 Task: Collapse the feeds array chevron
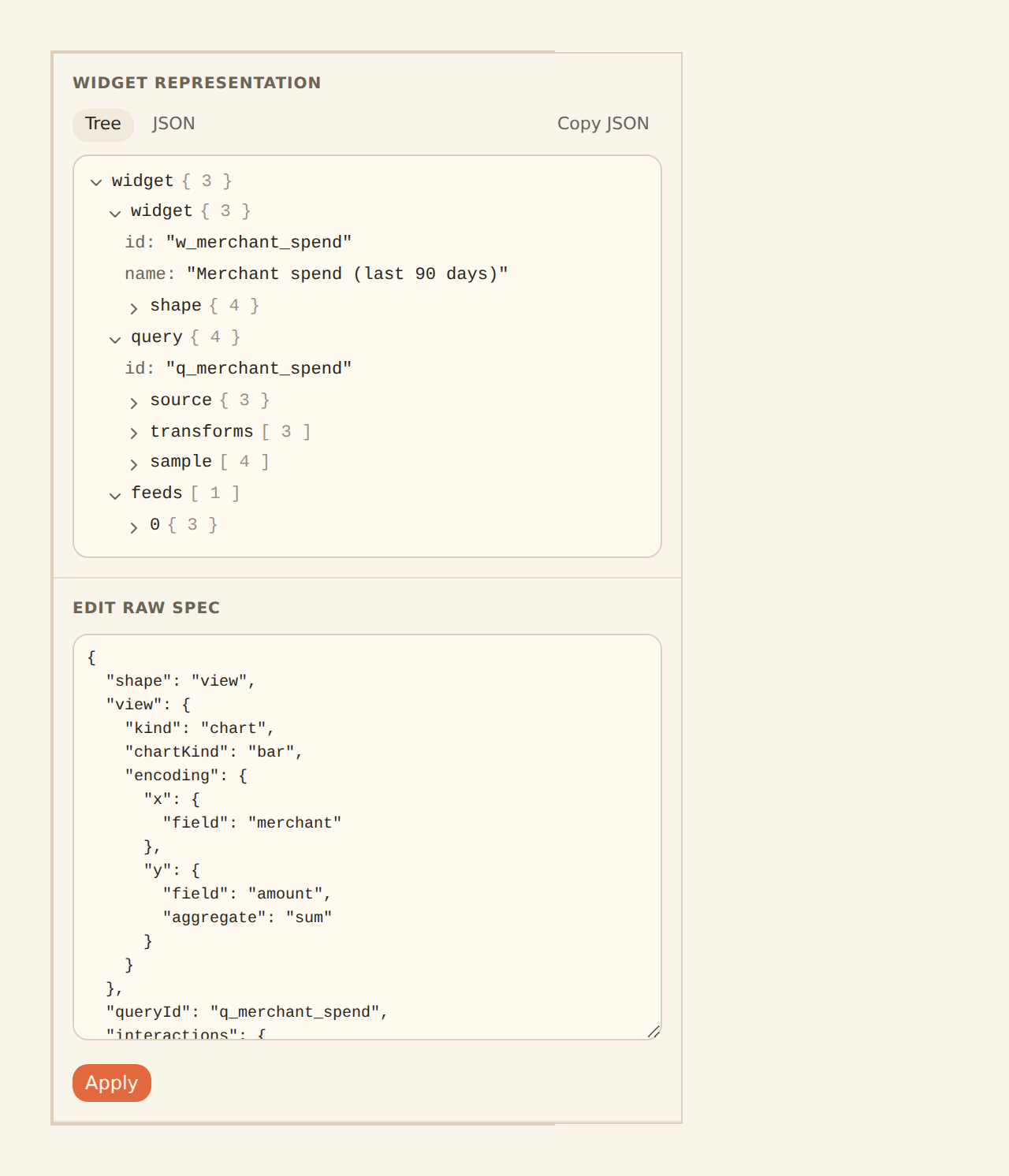pos(115,495)
